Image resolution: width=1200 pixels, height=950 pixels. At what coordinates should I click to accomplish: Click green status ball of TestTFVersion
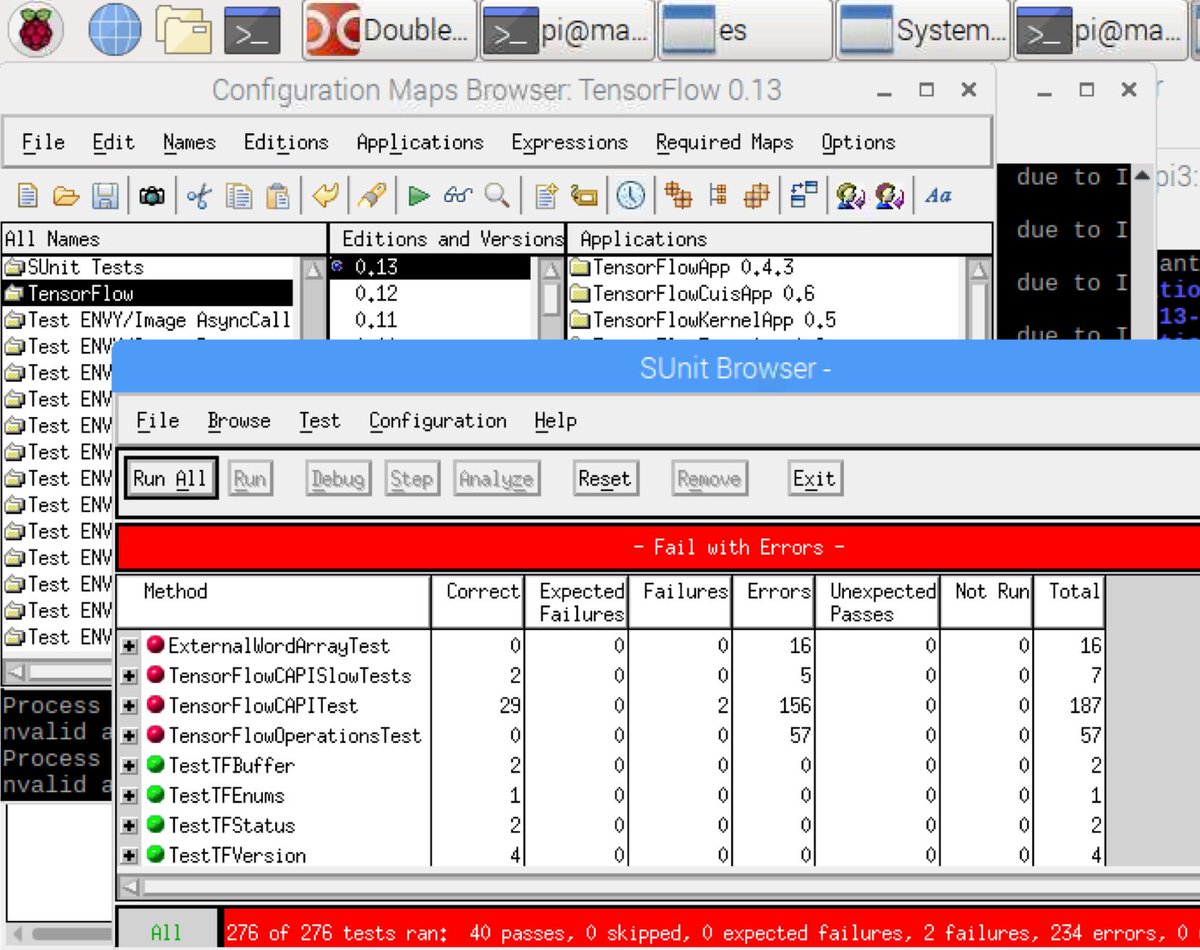(x=155, y=855)
